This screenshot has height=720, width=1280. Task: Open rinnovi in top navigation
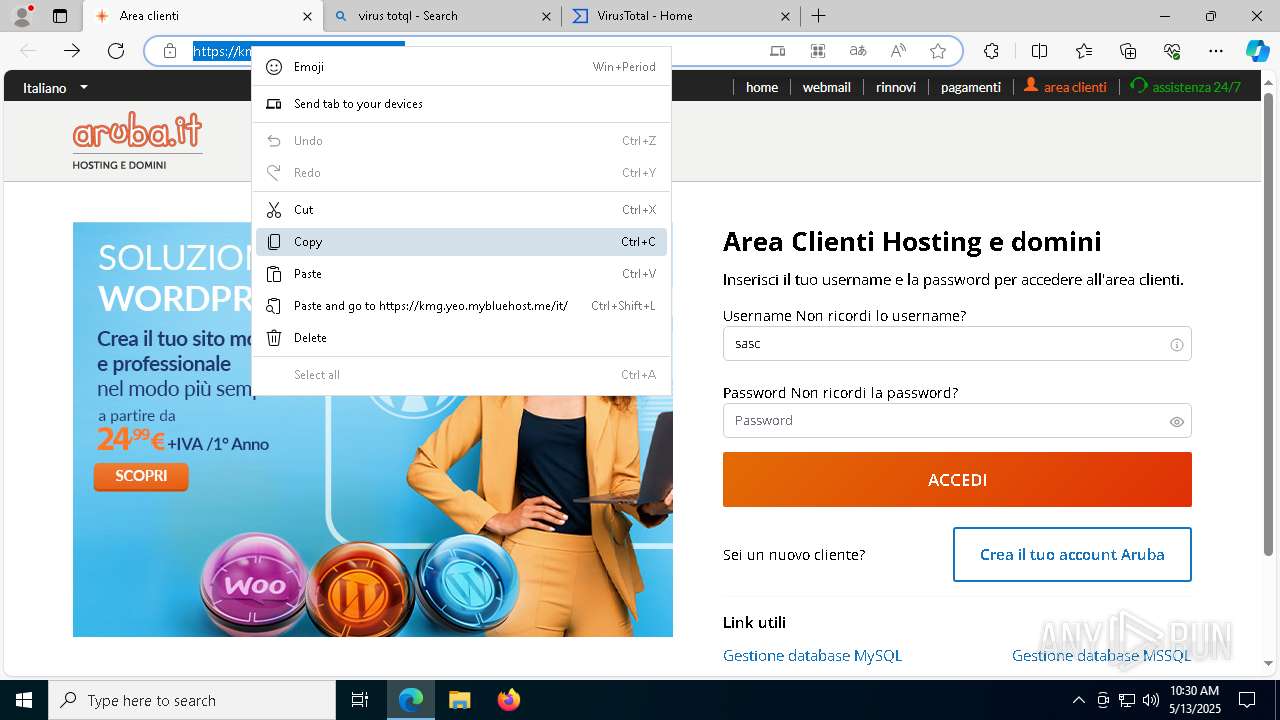click(x=896, y=87)
